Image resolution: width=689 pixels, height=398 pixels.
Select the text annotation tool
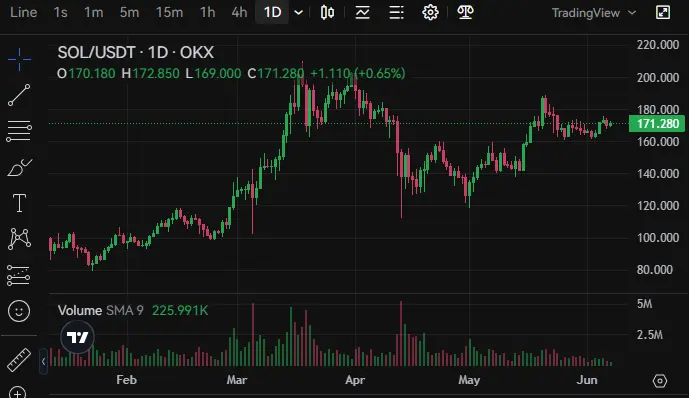pos(19,203)
